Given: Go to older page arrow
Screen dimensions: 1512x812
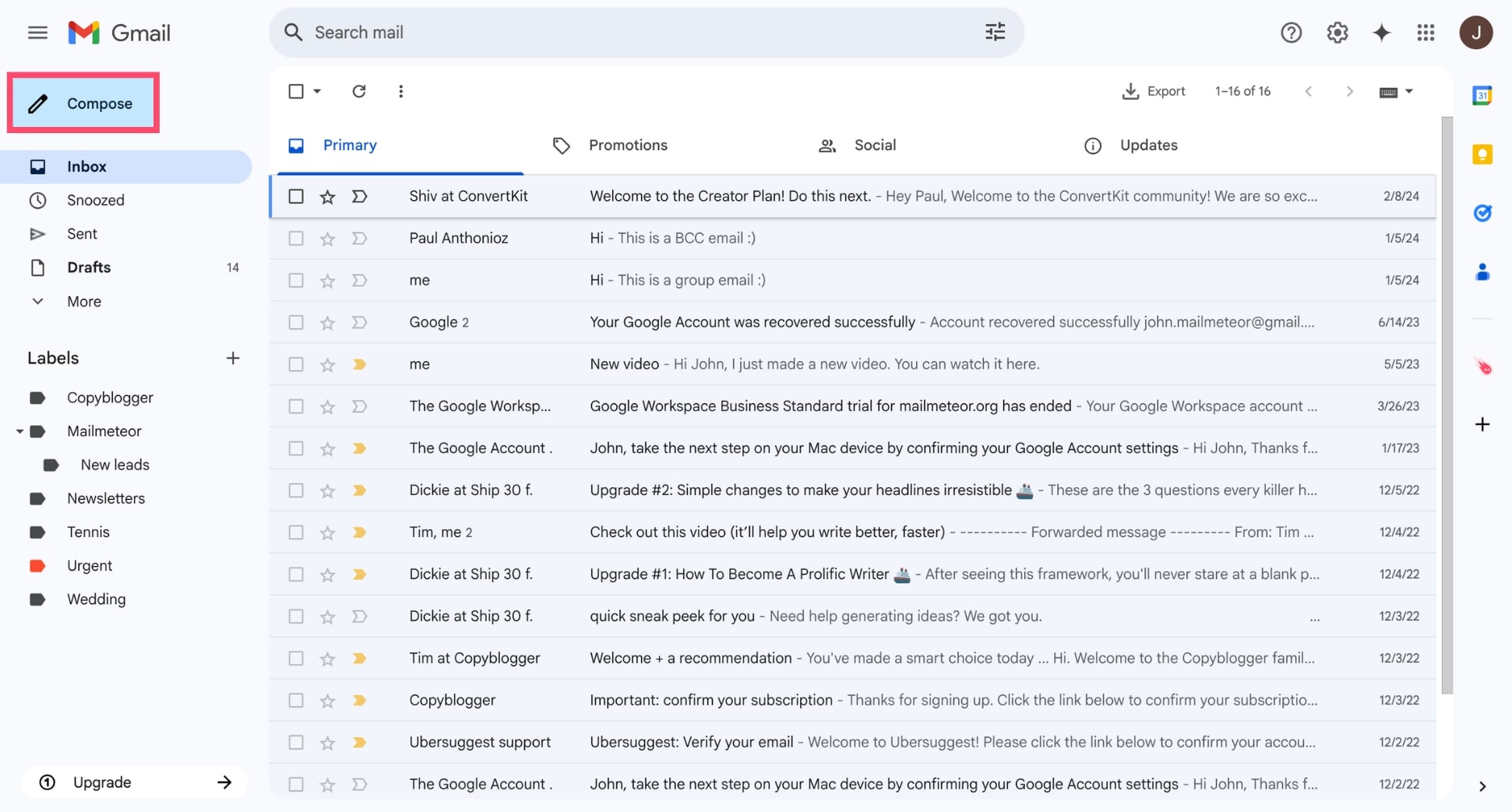Looking at the screenshot, I should pyautogui.click(x=1349, y=91).
